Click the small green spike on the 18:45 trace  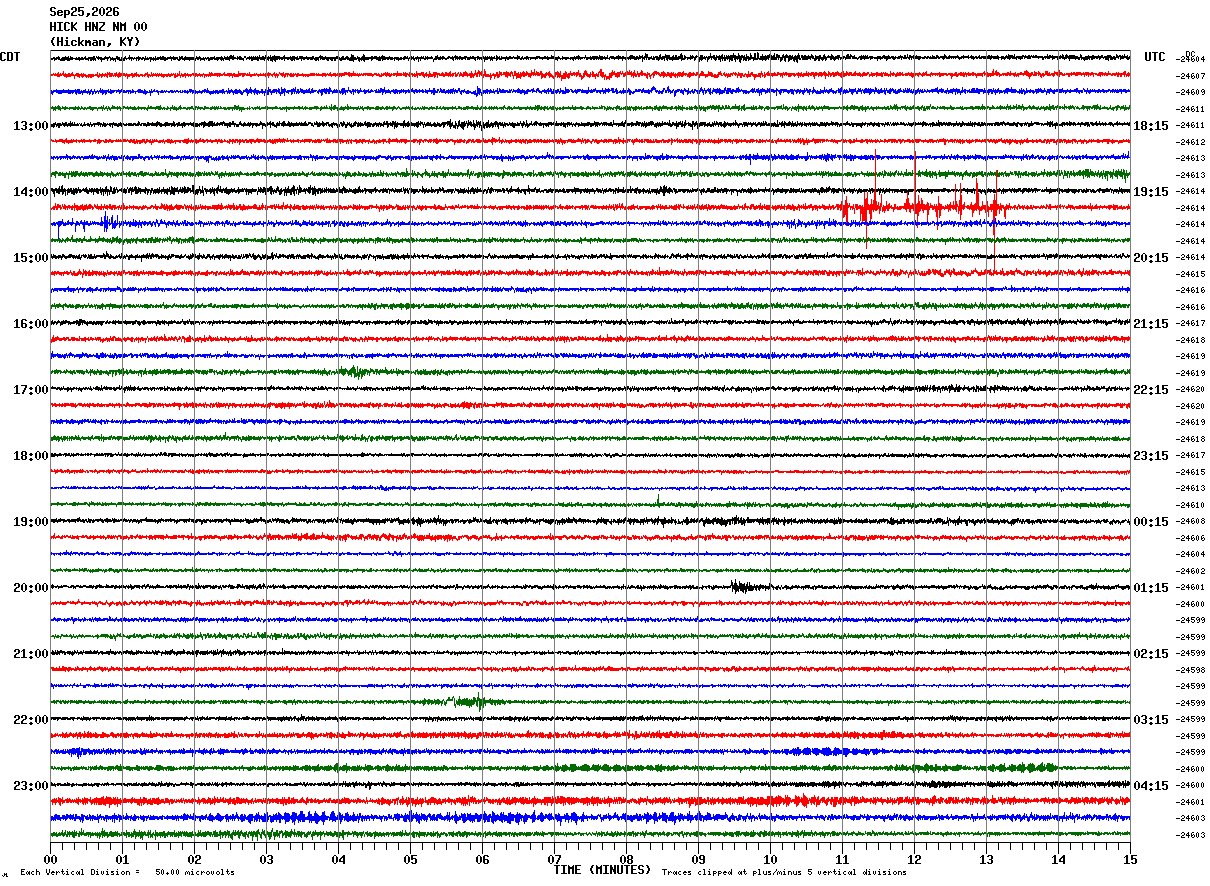coord(658,500)
